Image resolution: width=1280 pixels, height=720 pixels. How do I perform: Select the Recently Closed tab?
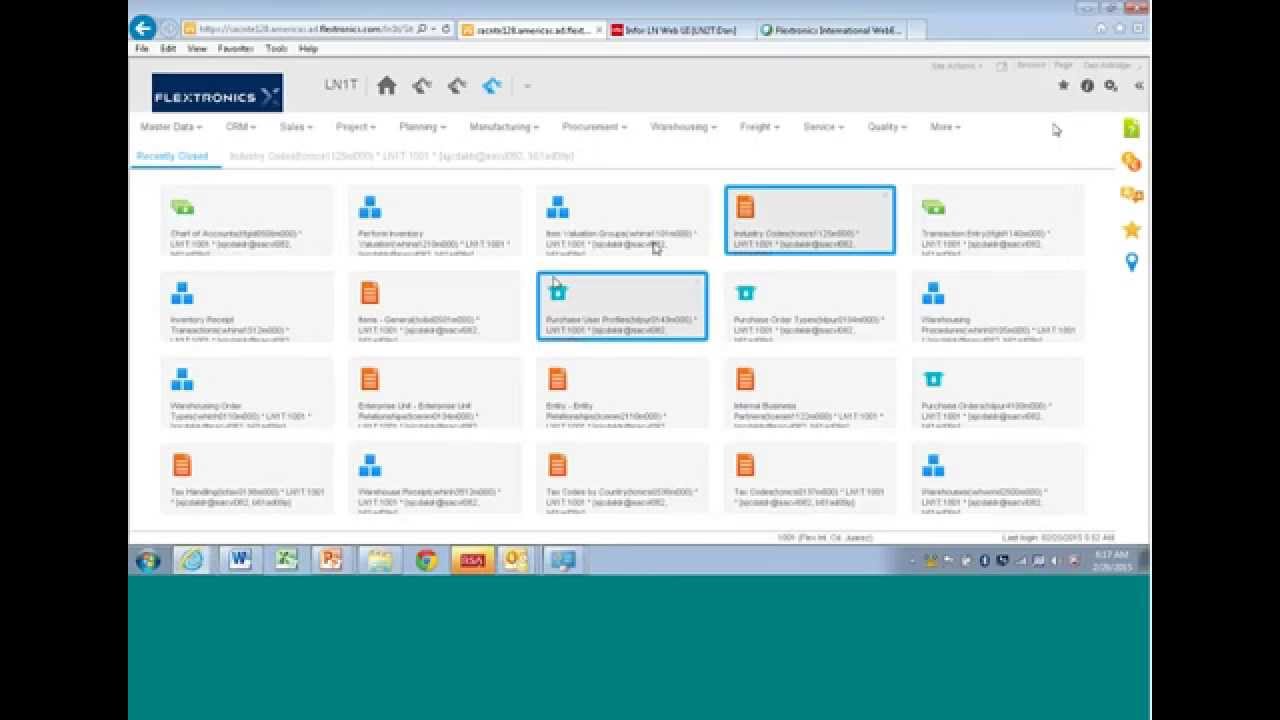(172, 156)
